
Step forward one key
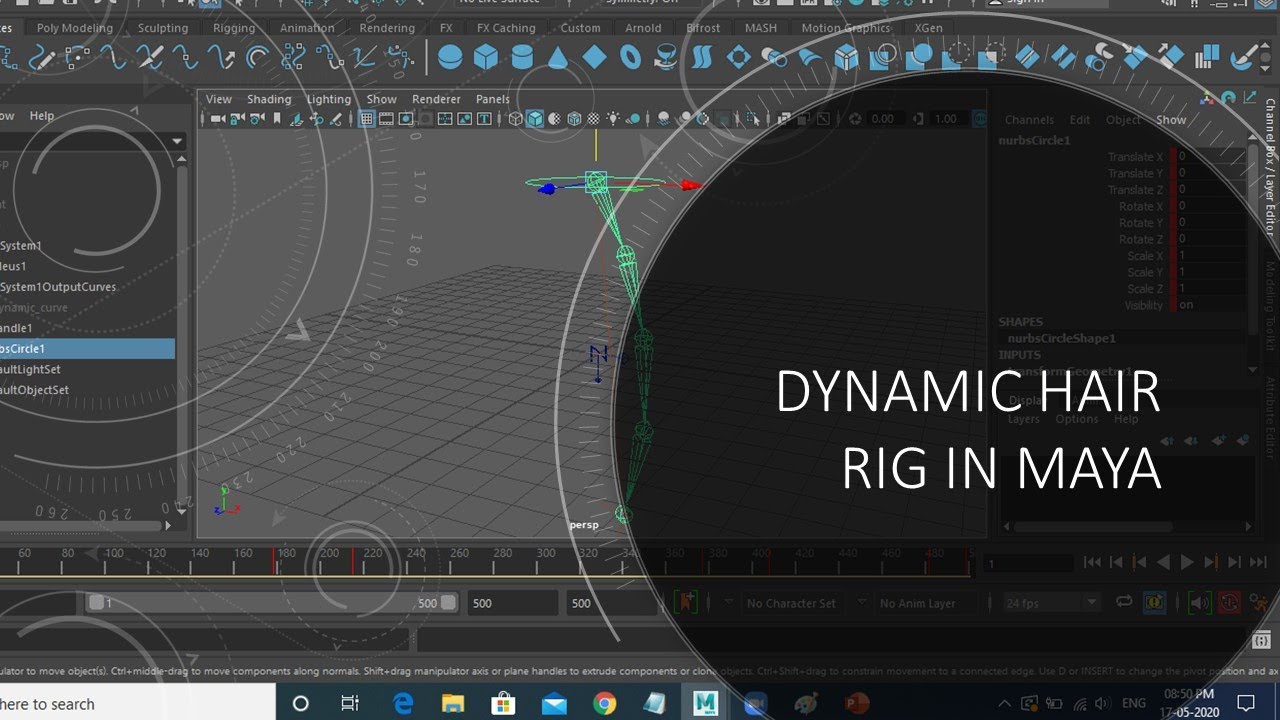[1210, 563]
